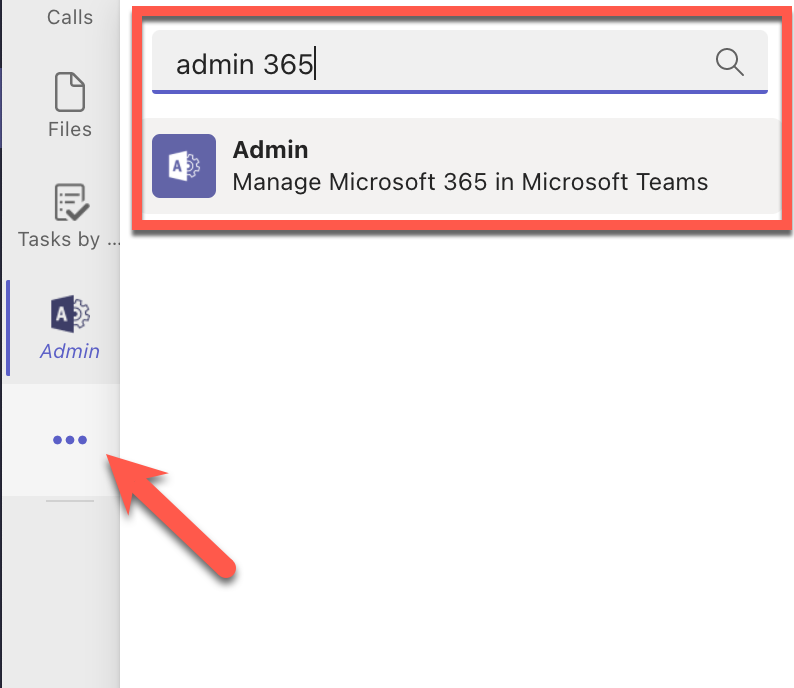
Task: Click the sidebar divider line under the ellipsis
Action: click(x=70, y=501)
